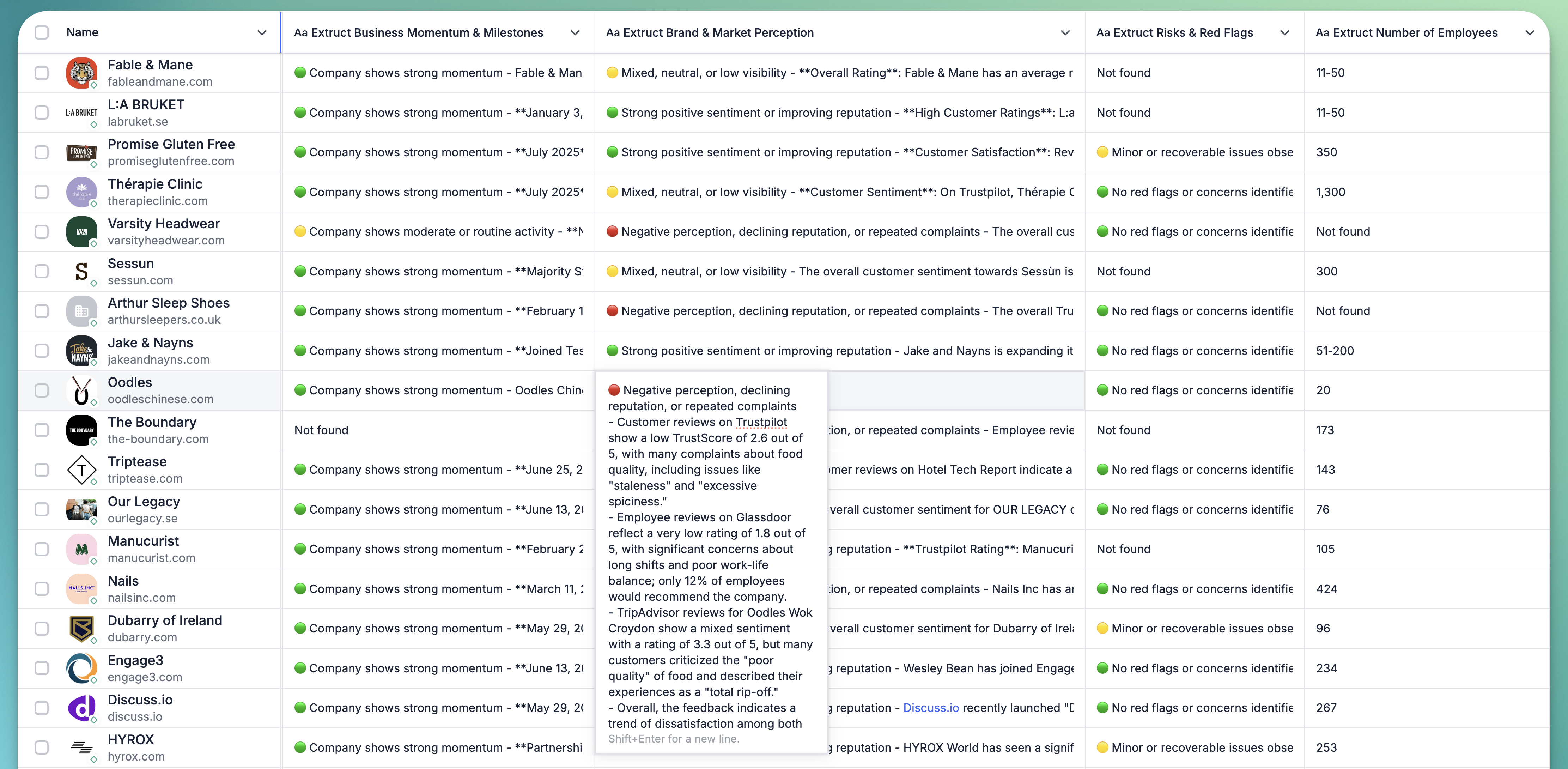Click Discuss.io employees value 267

click(1326, 708)
